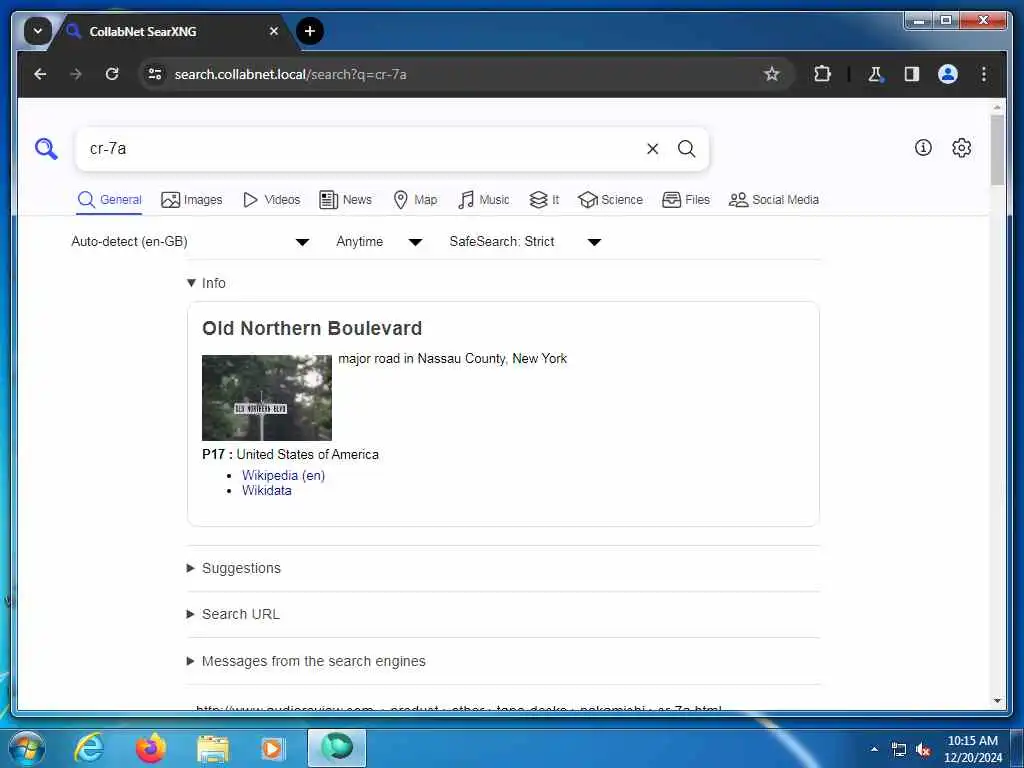Image resolution: width=1024 pixels, height=768 pixels.
Task: Expand the Suggestions section
Action: [x=234, y=568]
